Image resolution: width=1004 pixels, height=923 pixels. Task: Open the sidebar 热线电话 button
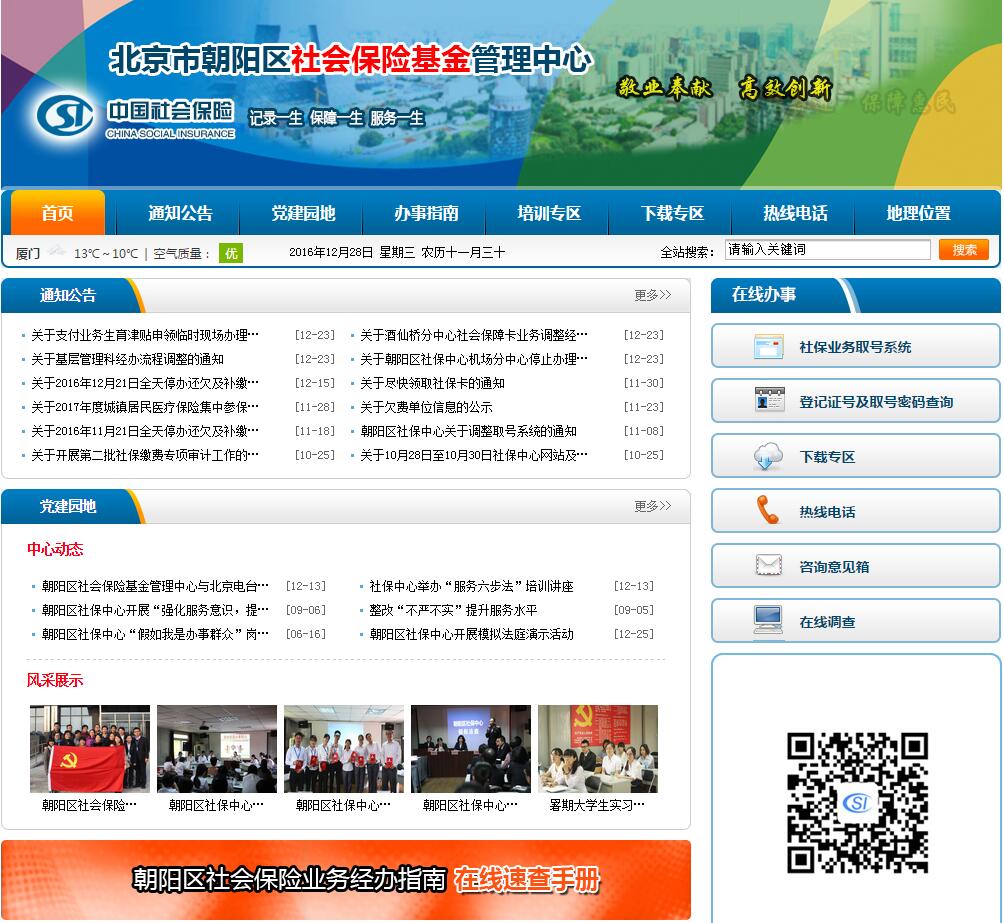[855, 511]
